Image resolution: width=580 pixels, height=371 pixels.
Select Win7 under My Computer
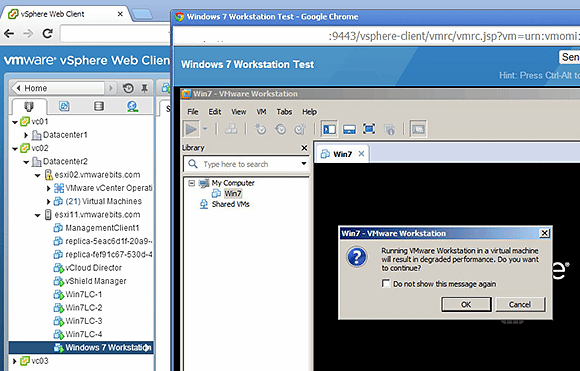click(x=232, y=193)
